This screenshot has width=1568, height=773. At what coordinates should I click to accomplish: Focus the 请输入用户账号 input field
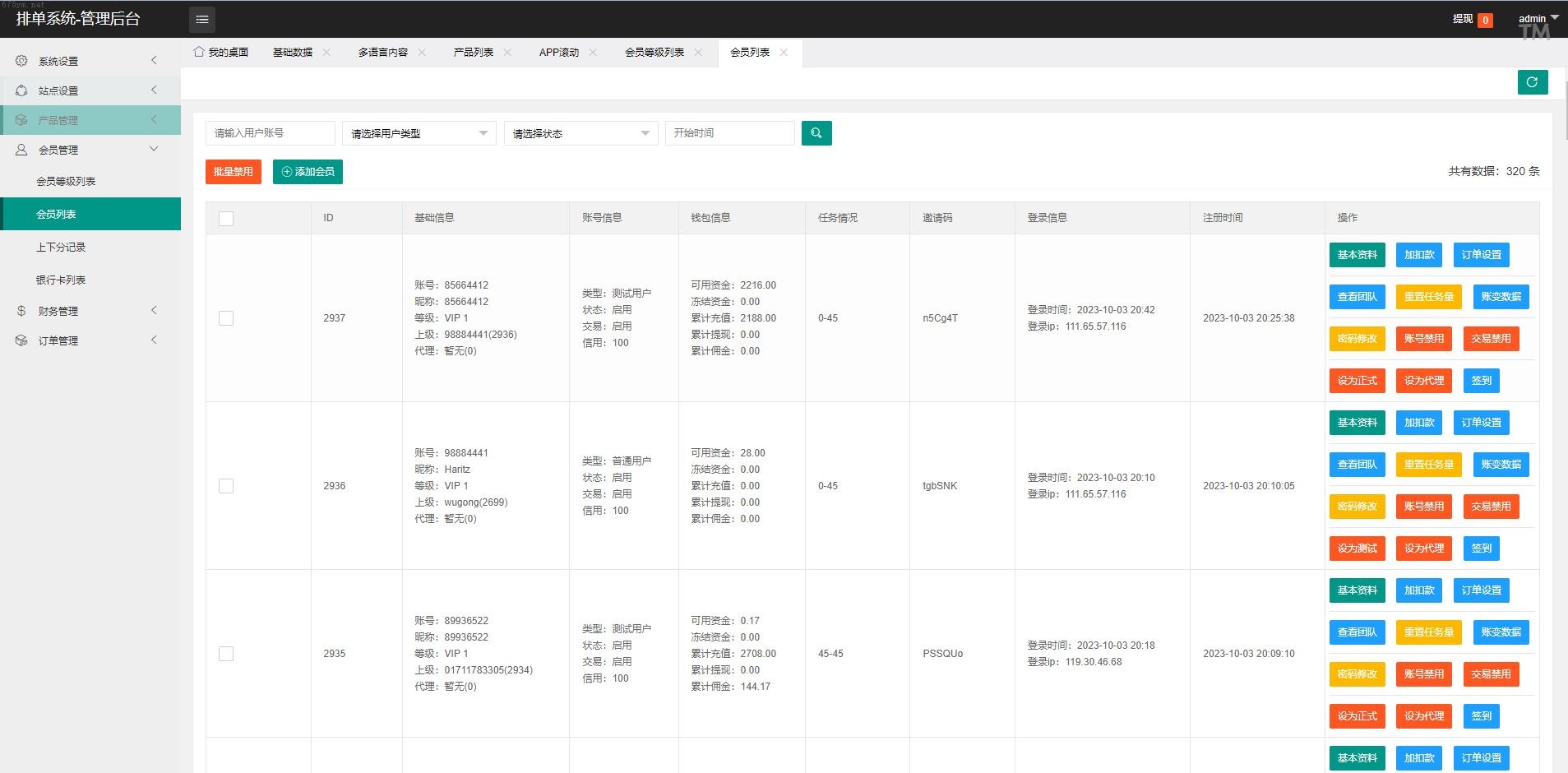point(270,133)
